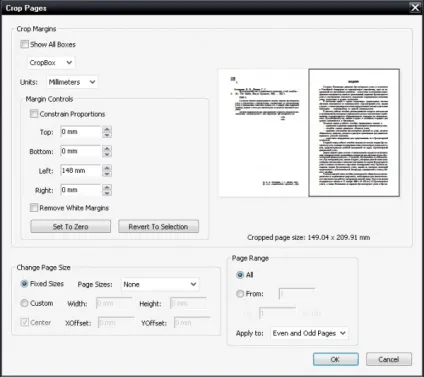Click the Right margin input field
Viewport: 424px width, 377px height.
pos(80,190)
